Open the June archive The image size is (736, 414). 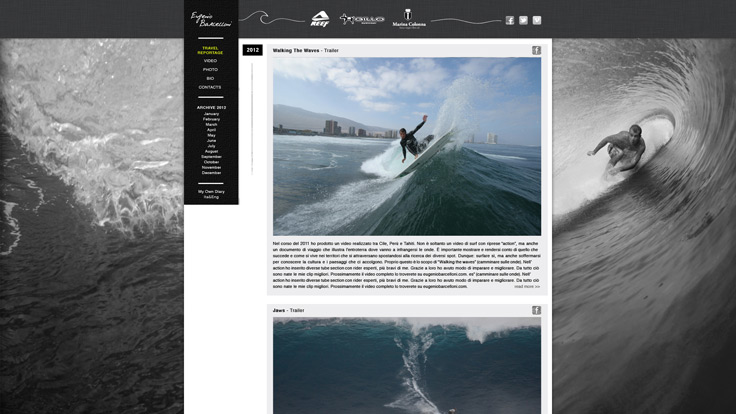coord(211,141)
